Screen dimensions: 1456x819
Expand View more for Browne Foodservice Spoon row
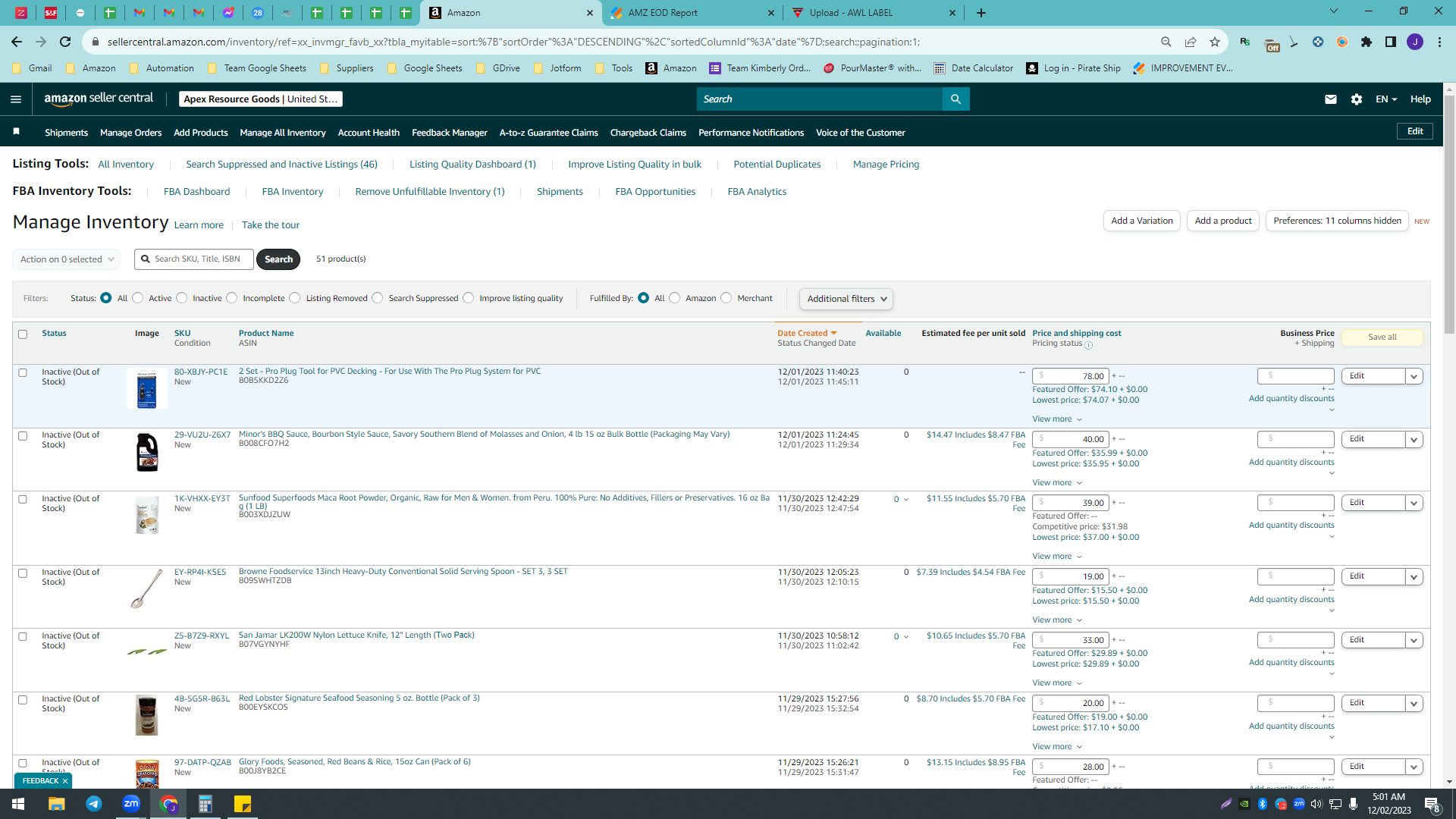pyautogui.click(x=1057, y=620)
